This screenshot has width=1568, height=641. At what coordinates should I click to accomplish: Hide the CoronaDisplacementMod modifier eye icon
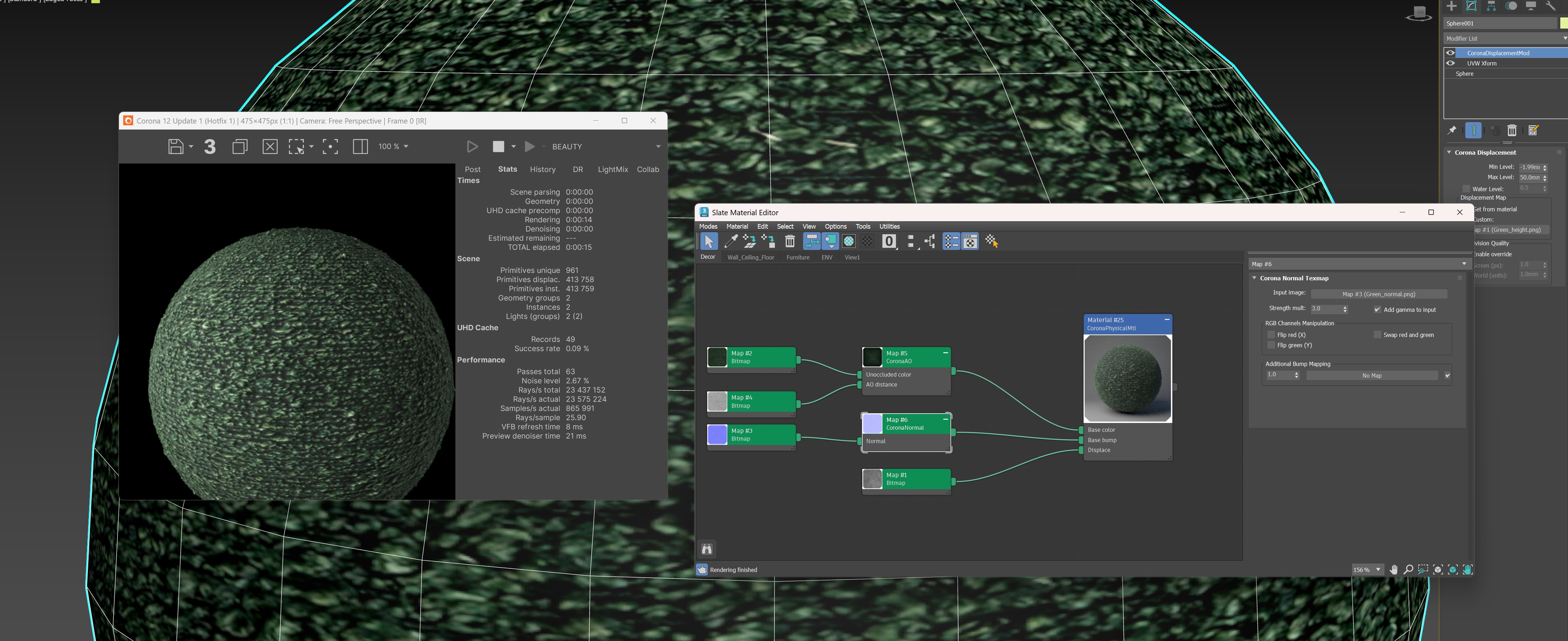pos(1450,53)
